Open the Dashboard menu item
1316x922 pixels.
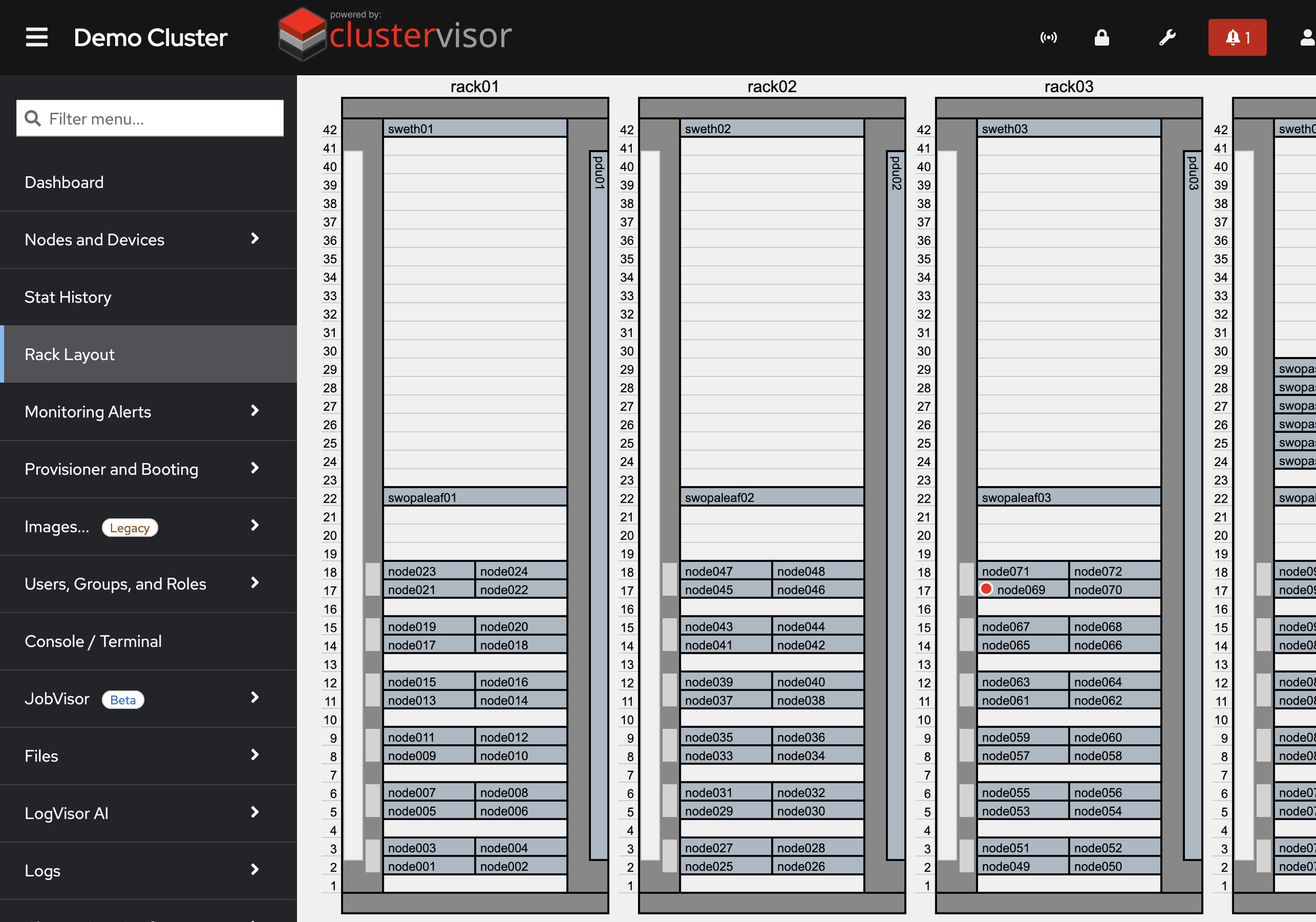[148, 182]
